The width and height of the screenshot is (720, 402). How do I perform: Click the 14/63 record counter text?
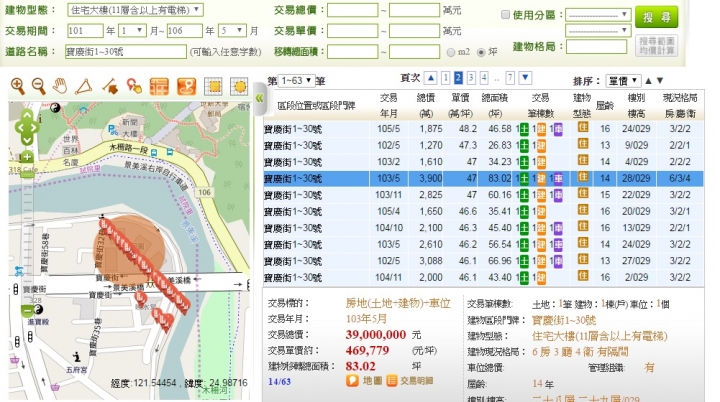pos(279,382)
